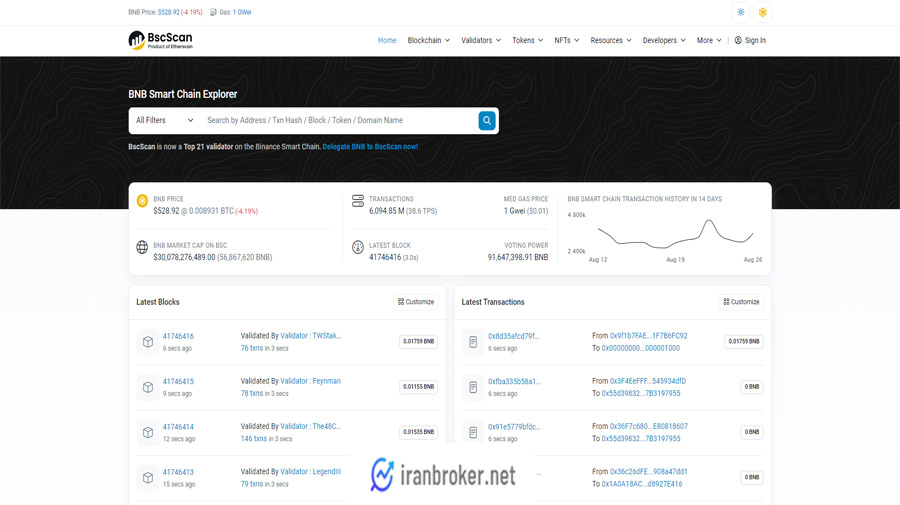Expand the Tokens menu

527,40
